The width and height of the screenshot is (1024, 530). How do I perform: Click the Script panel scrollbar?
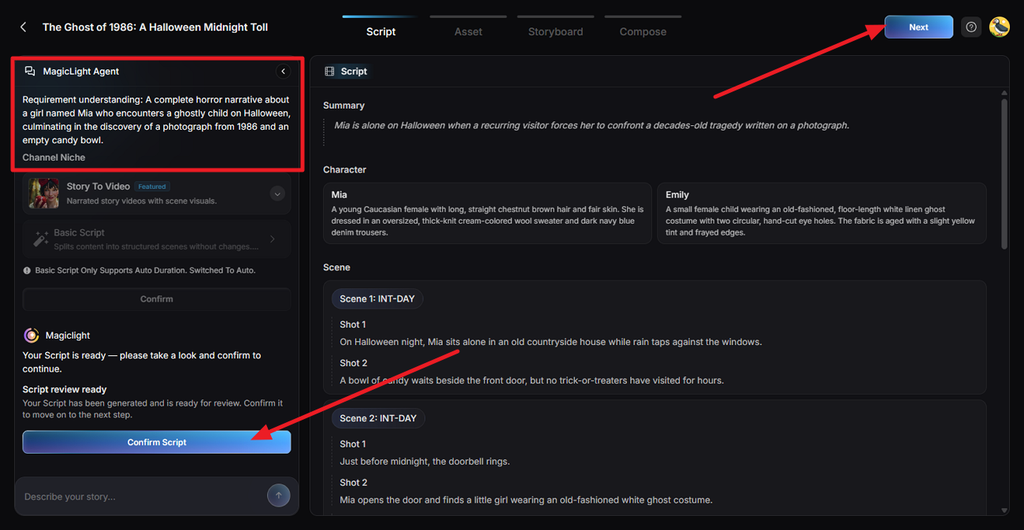coord(1004,173)
